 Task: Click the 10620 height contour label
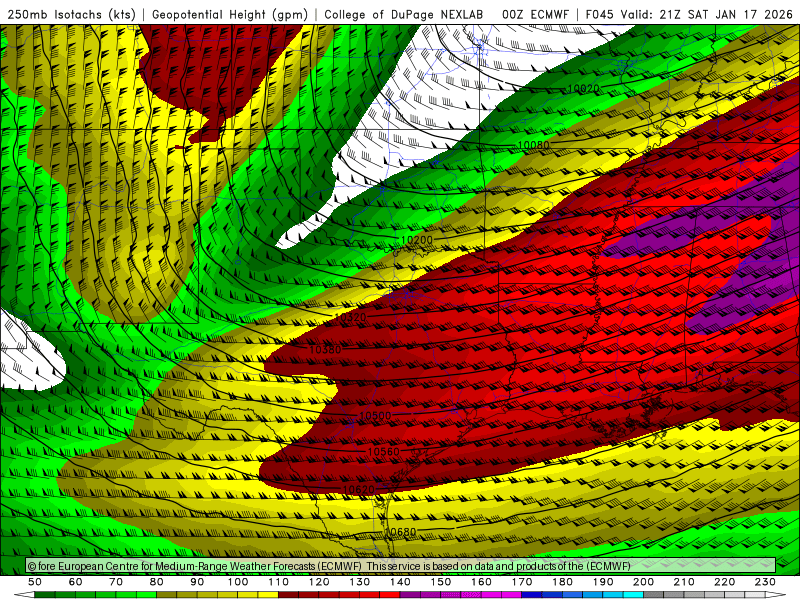pos(359,490)
